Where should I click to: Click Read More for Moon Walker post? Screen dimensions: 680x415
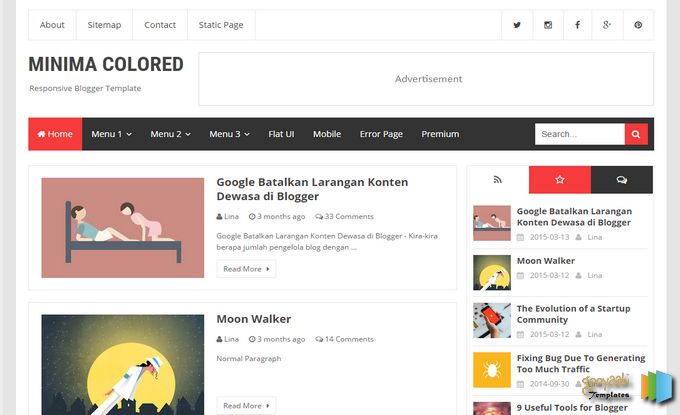point(246,405)
